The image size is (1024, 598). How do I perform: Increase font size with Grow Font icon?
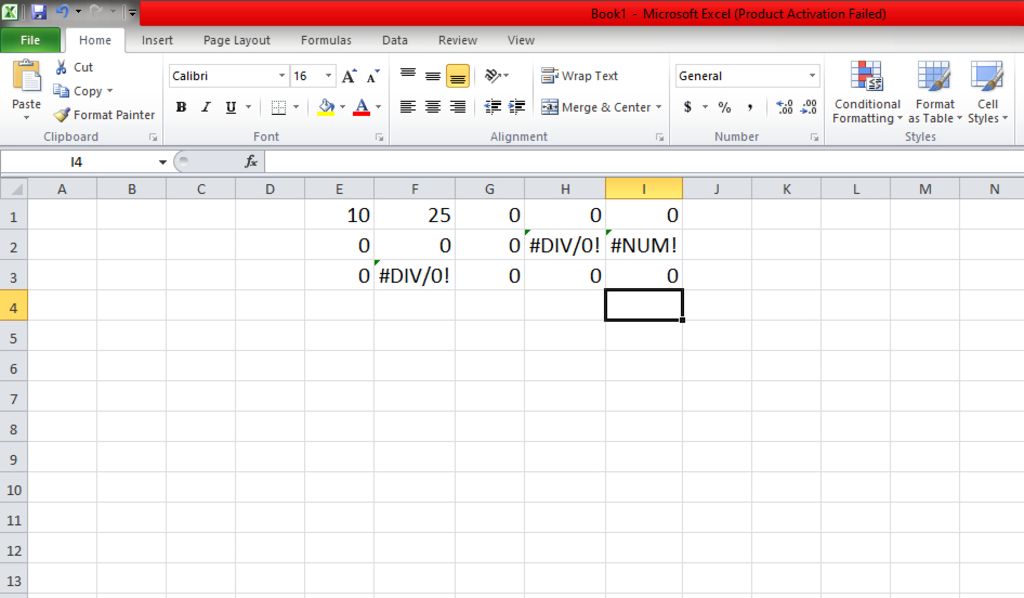[349, 76]
